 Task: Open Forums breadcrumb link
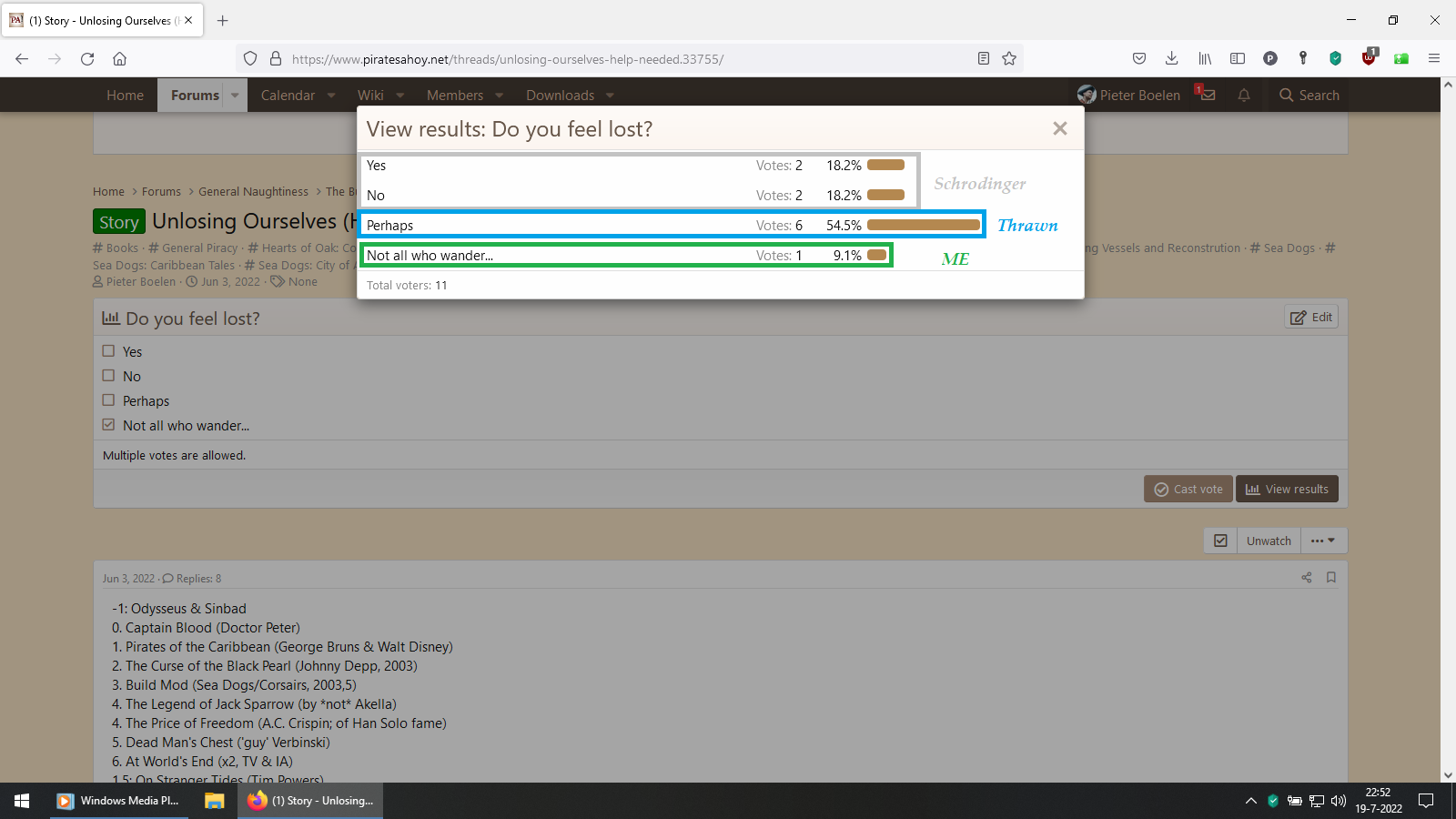[161, 191]
